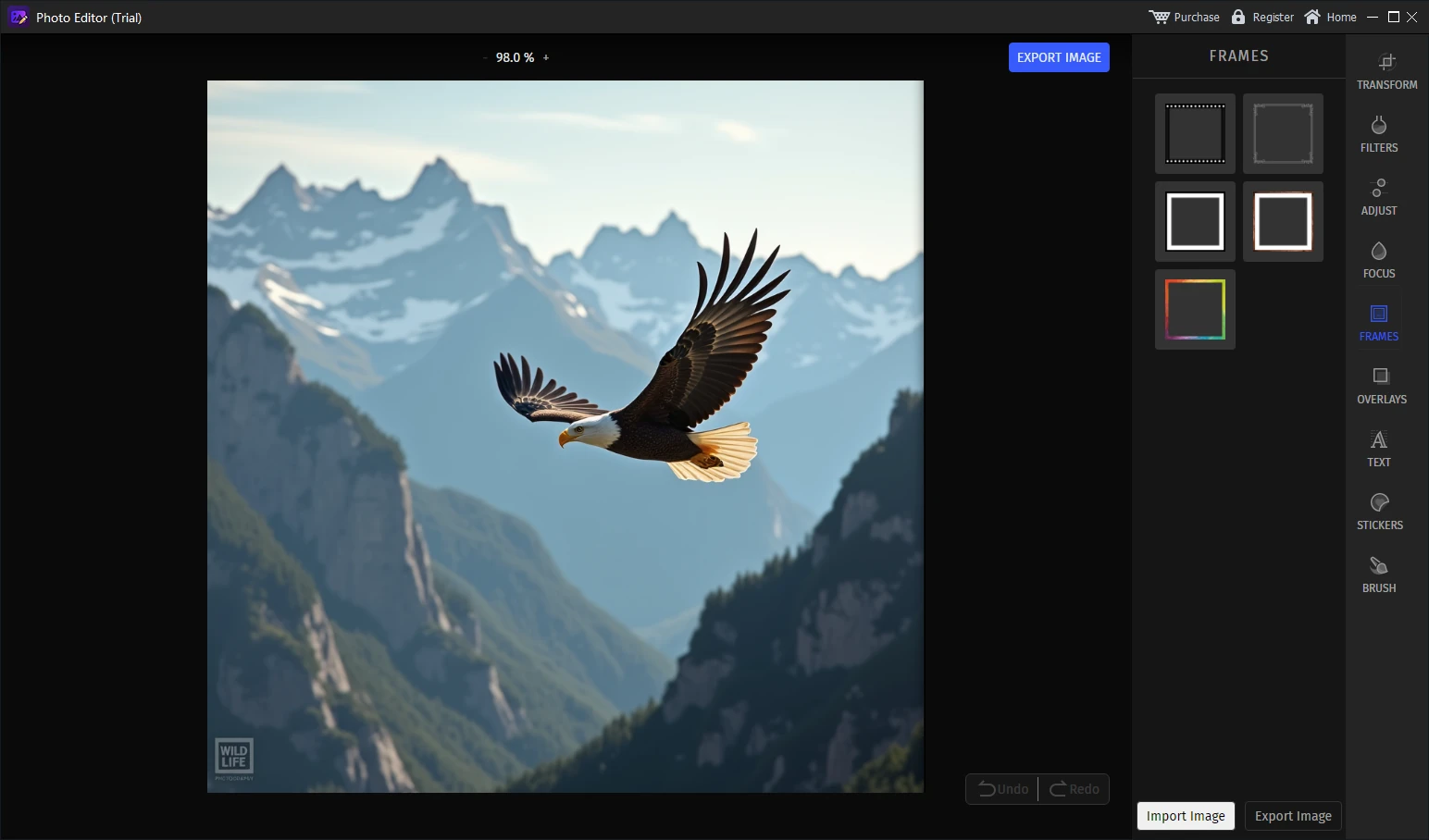The width and height of the screenshot is (1429, 840).
Task: Select the Frames tool
Action: (x=1379, y=323)
